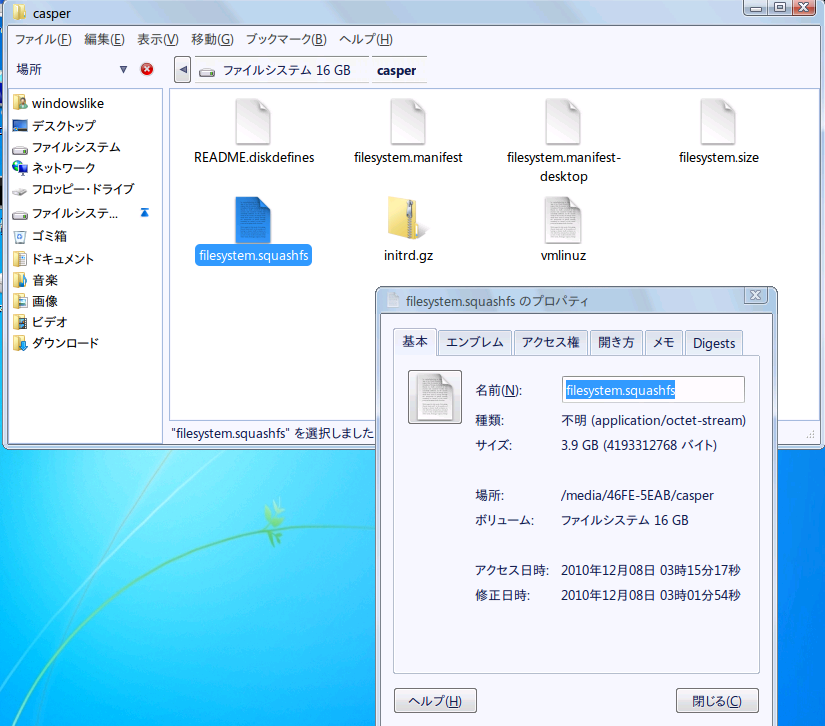Open the ヘルプ(H) menu
The width and height of the screenshot is (825, 726).
366,39
